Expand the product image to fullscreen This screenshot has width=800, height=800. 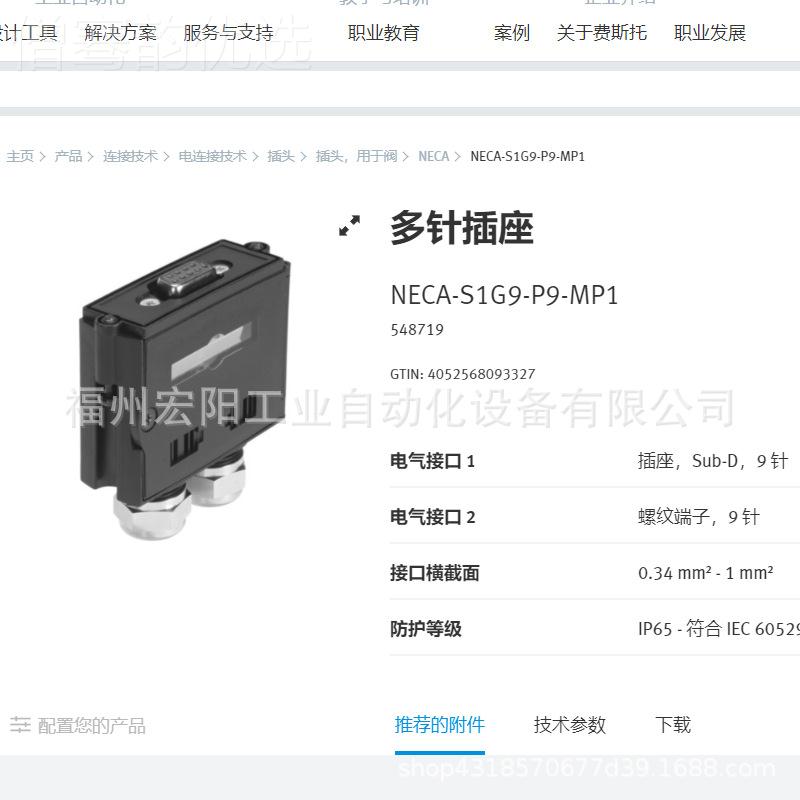tap(349, 225)
